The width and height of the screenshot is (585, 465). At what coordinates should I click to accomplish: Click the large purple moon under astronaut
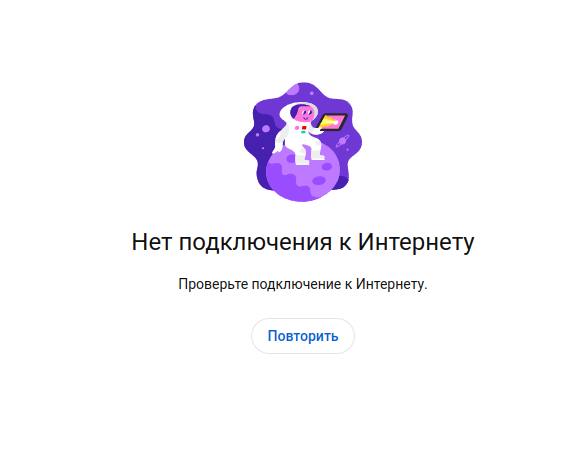click(x=303, y=174)
